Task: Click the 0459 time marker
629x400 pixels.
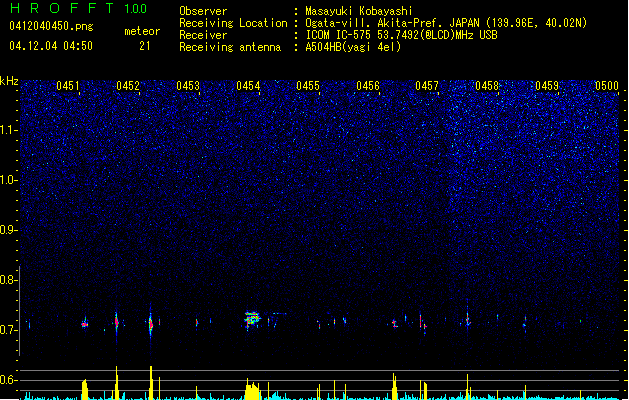Action: click(x=547, y=86)
